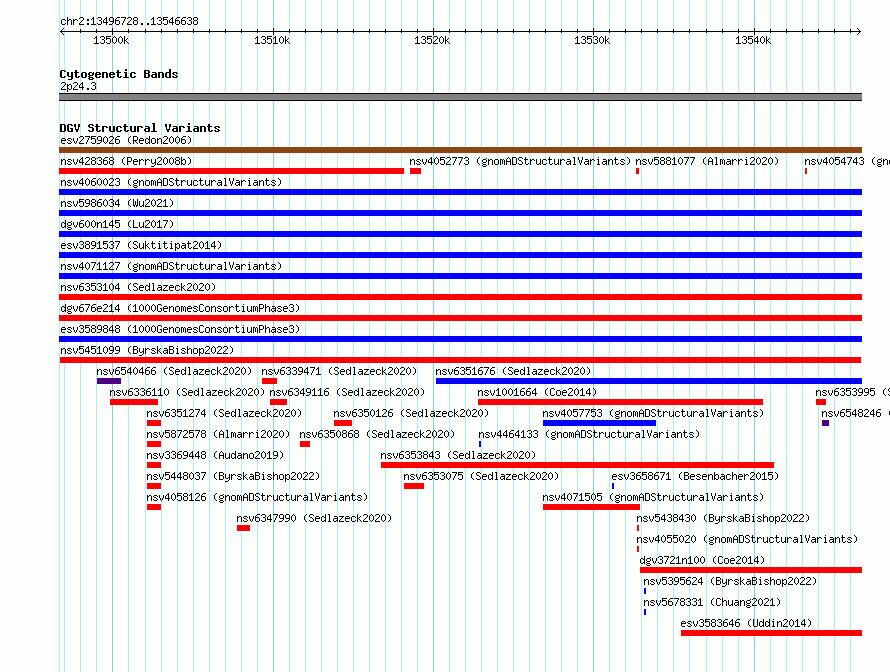Click esv3658671 (Besenbacher2015) label

tap(695, 476)
